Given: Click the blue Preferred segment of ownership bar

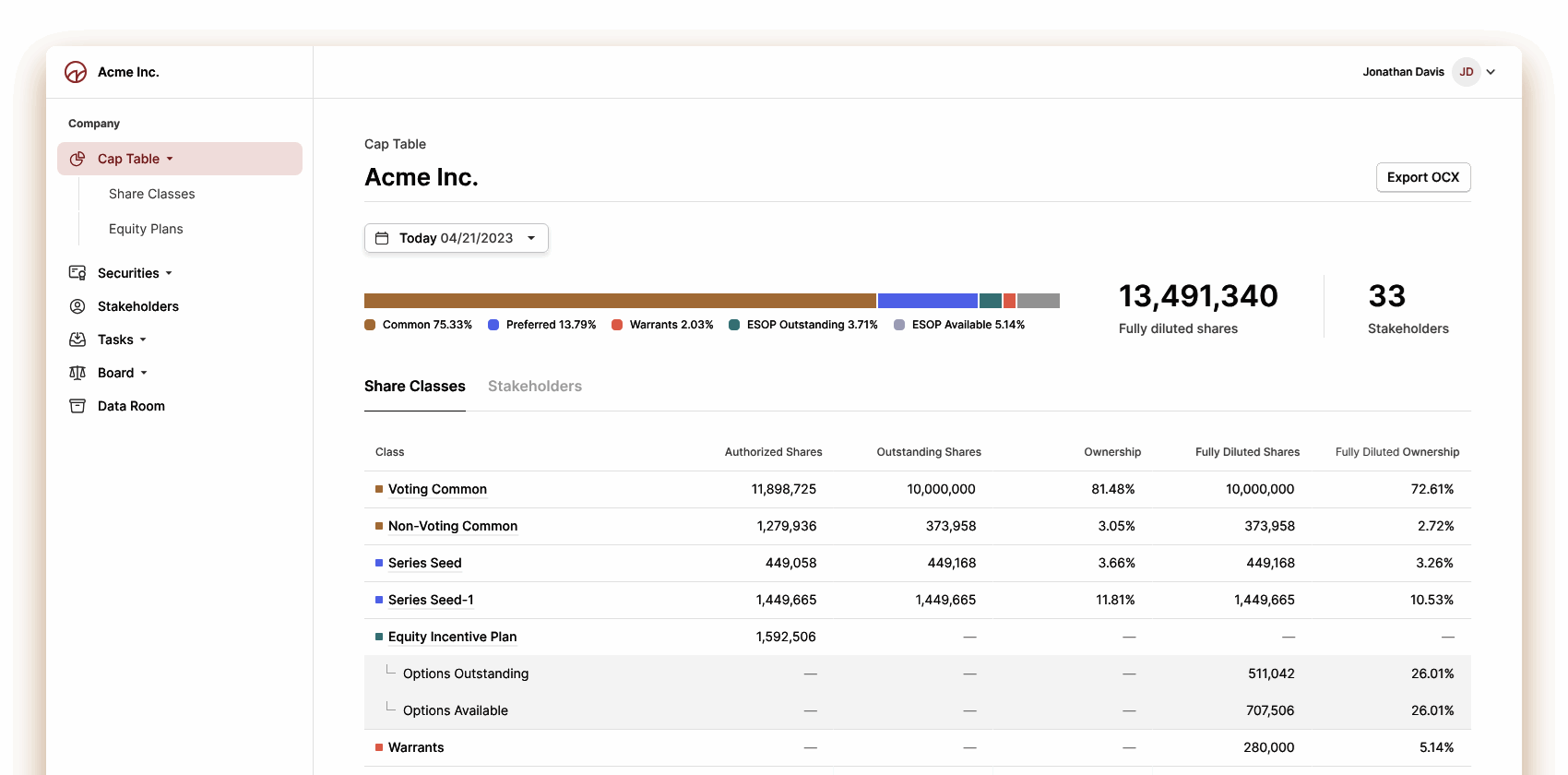Looking at the screenshot, I should point(928,301).
